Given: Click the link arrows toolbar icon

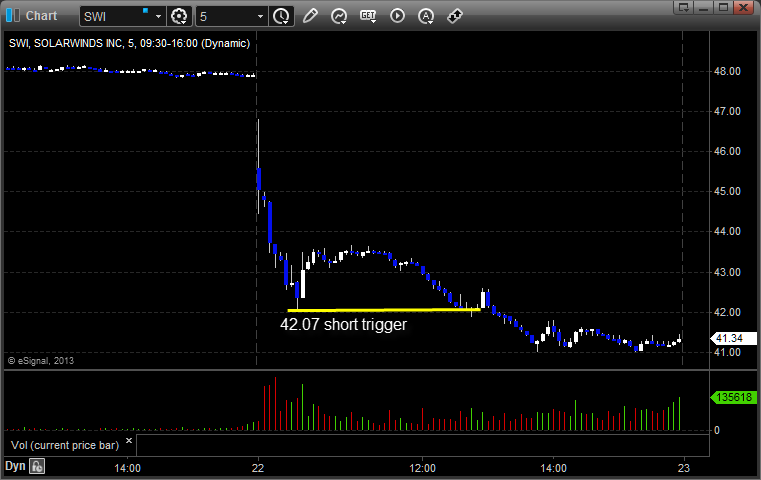Looking at the screenshot, I should [455, 16].
